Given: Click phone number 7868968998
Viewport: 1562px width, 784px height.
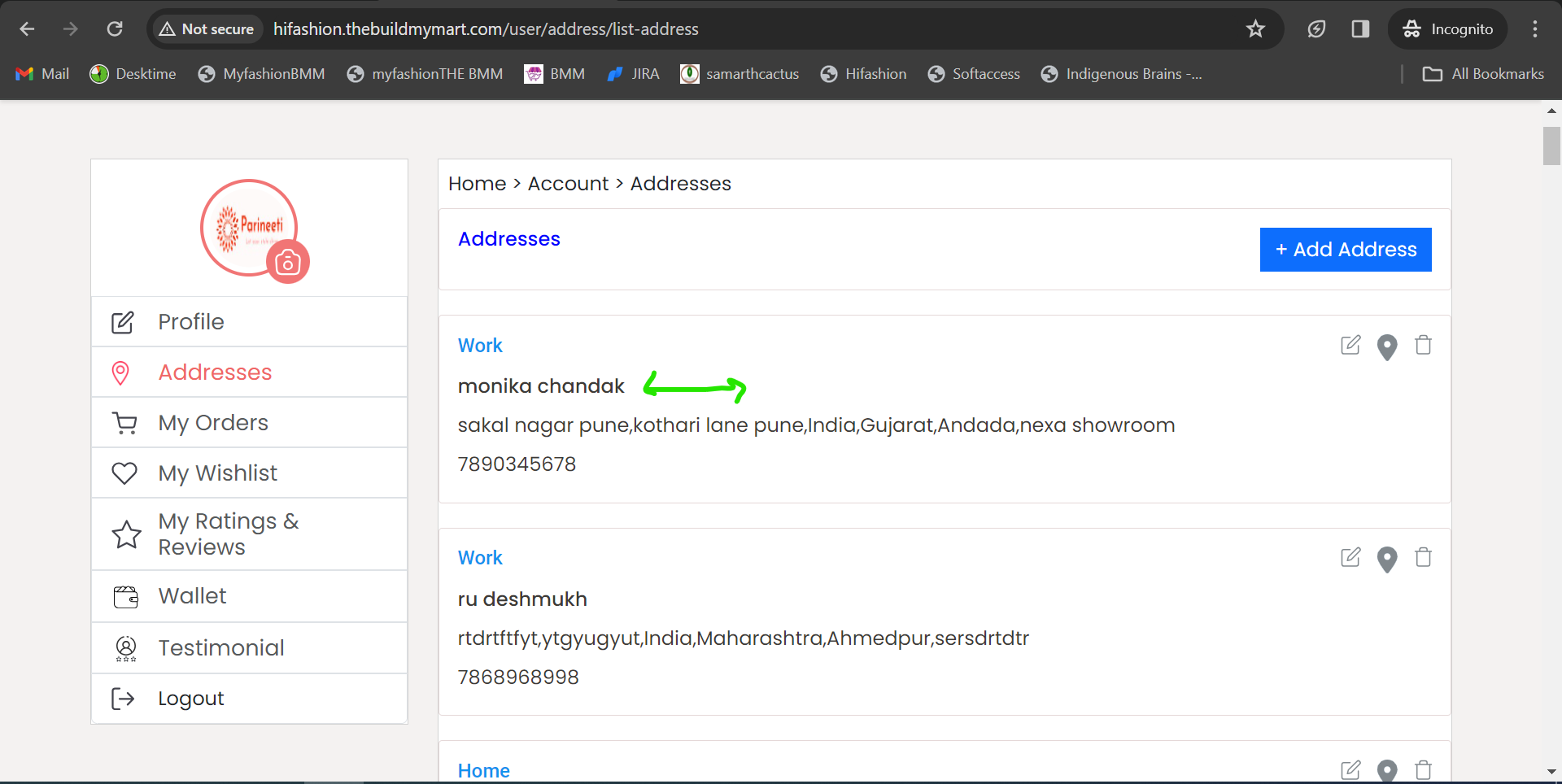Looking at the screenshot, I should pyautogui.click(x=518, y=677).
